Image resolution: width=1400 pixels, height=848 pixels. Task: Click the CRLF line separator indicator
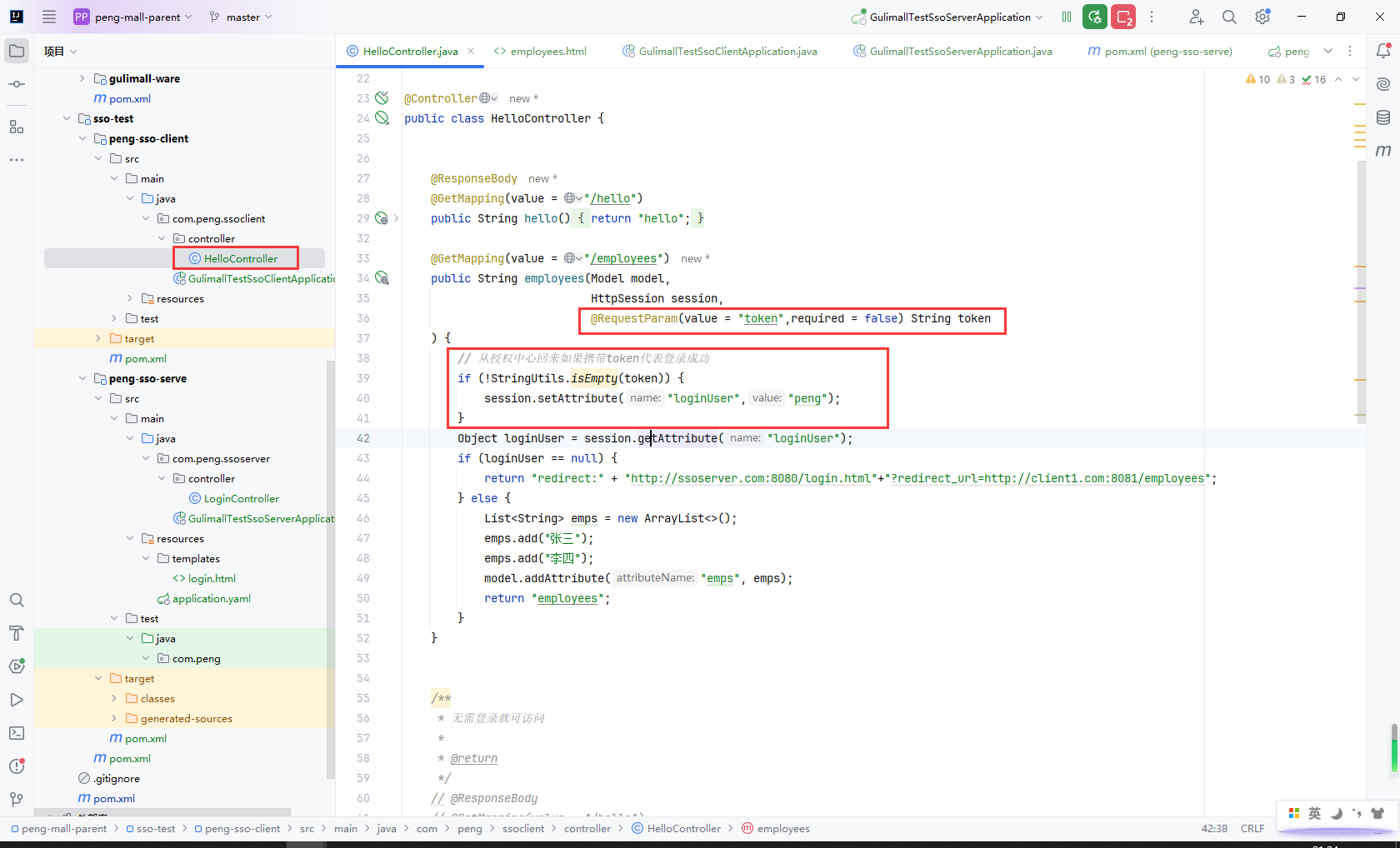1252,828
